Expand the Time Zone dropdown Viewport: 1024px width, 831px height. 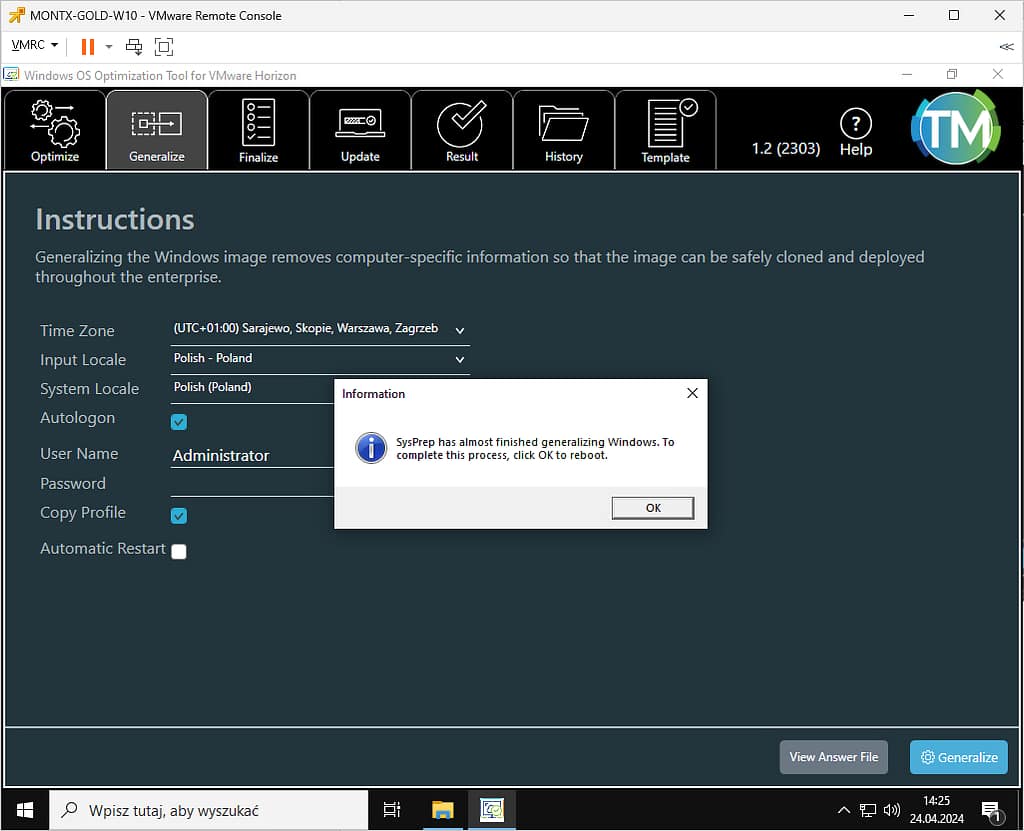click(x=460, y=330)
